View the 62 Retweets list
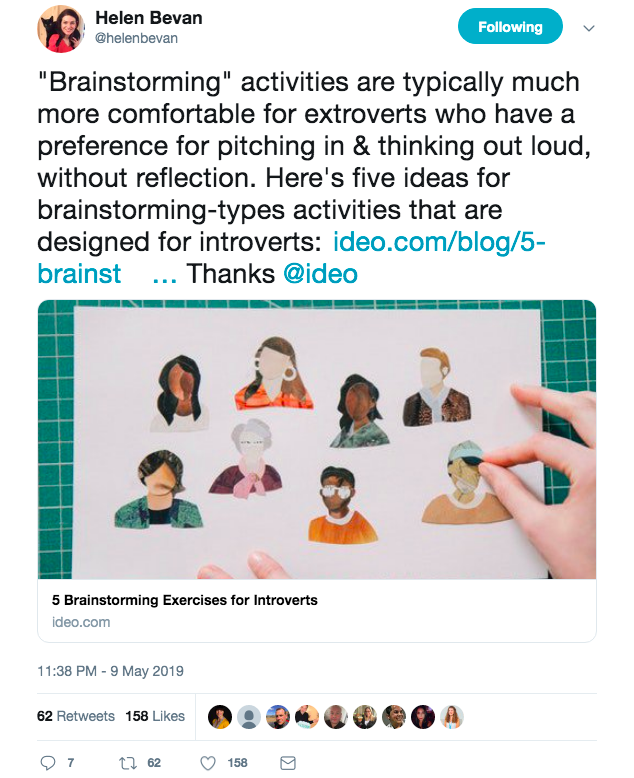Image resolution: width=634 pixels, height=778 pixels. (76, 716)
